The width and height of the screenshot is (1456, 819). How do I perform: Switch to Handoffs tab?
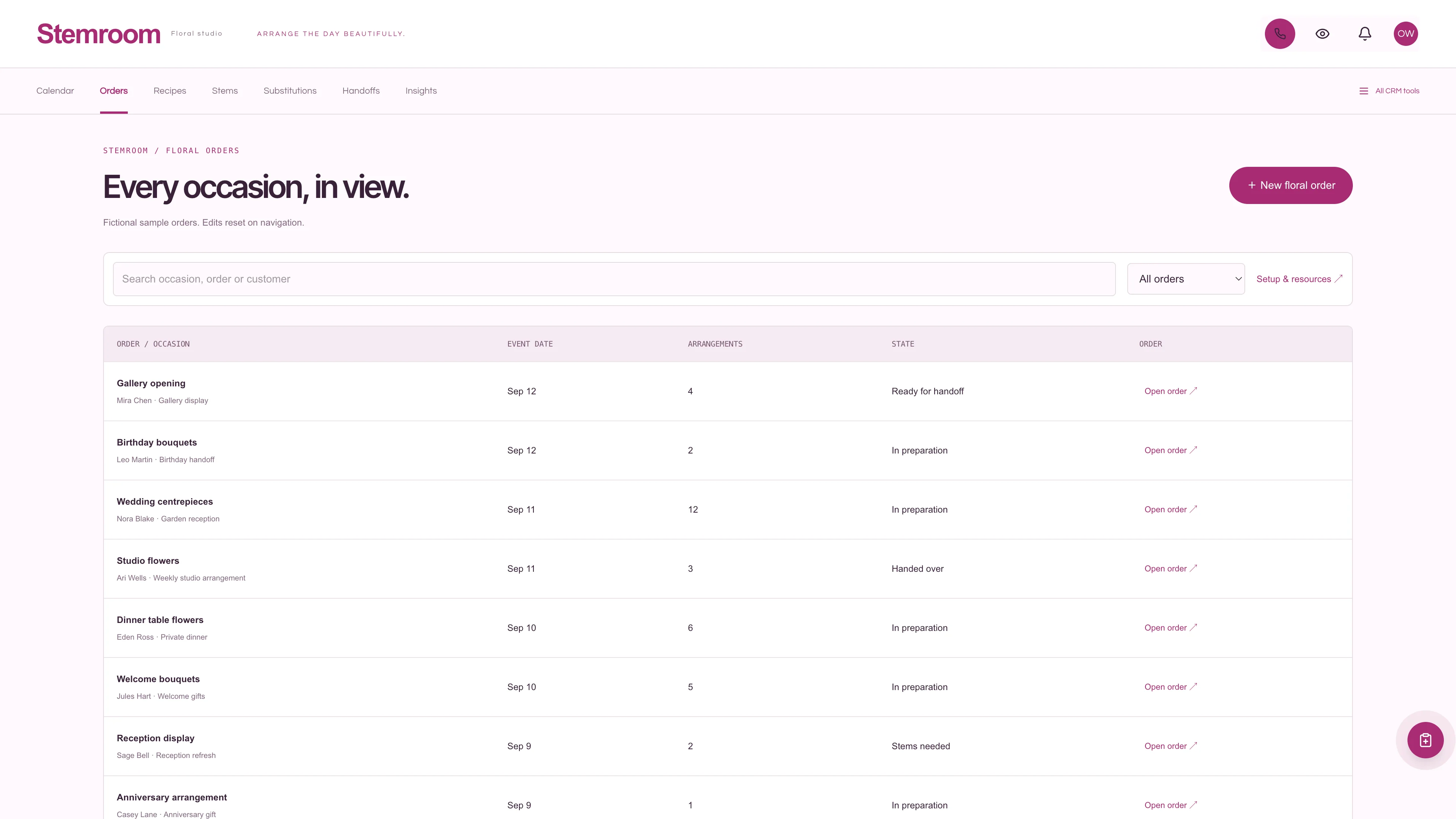(361, 91)
